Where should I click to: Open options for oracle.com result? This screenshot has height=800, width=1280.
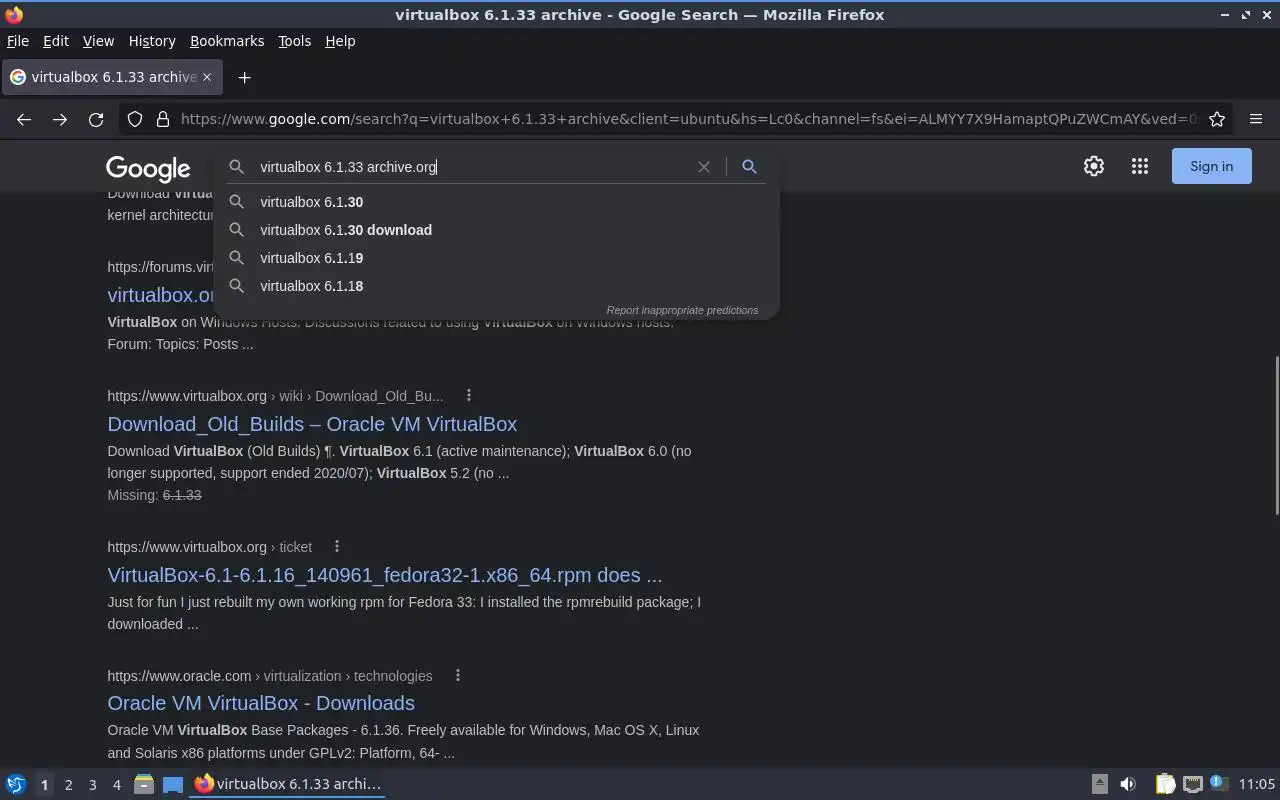point(458,675)
